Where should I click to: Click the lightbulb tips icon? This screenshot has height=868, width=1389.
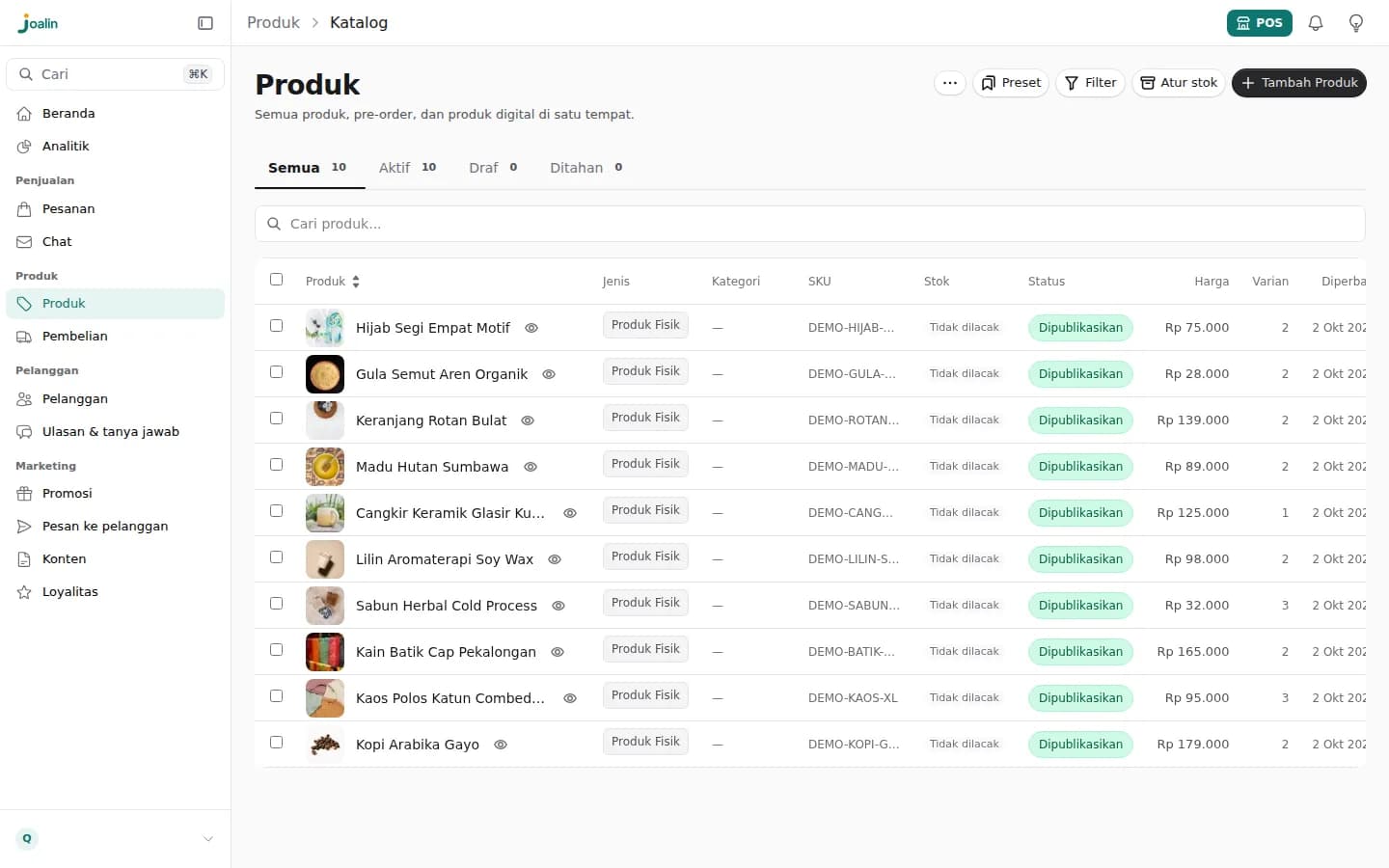tap(1356, 23)
